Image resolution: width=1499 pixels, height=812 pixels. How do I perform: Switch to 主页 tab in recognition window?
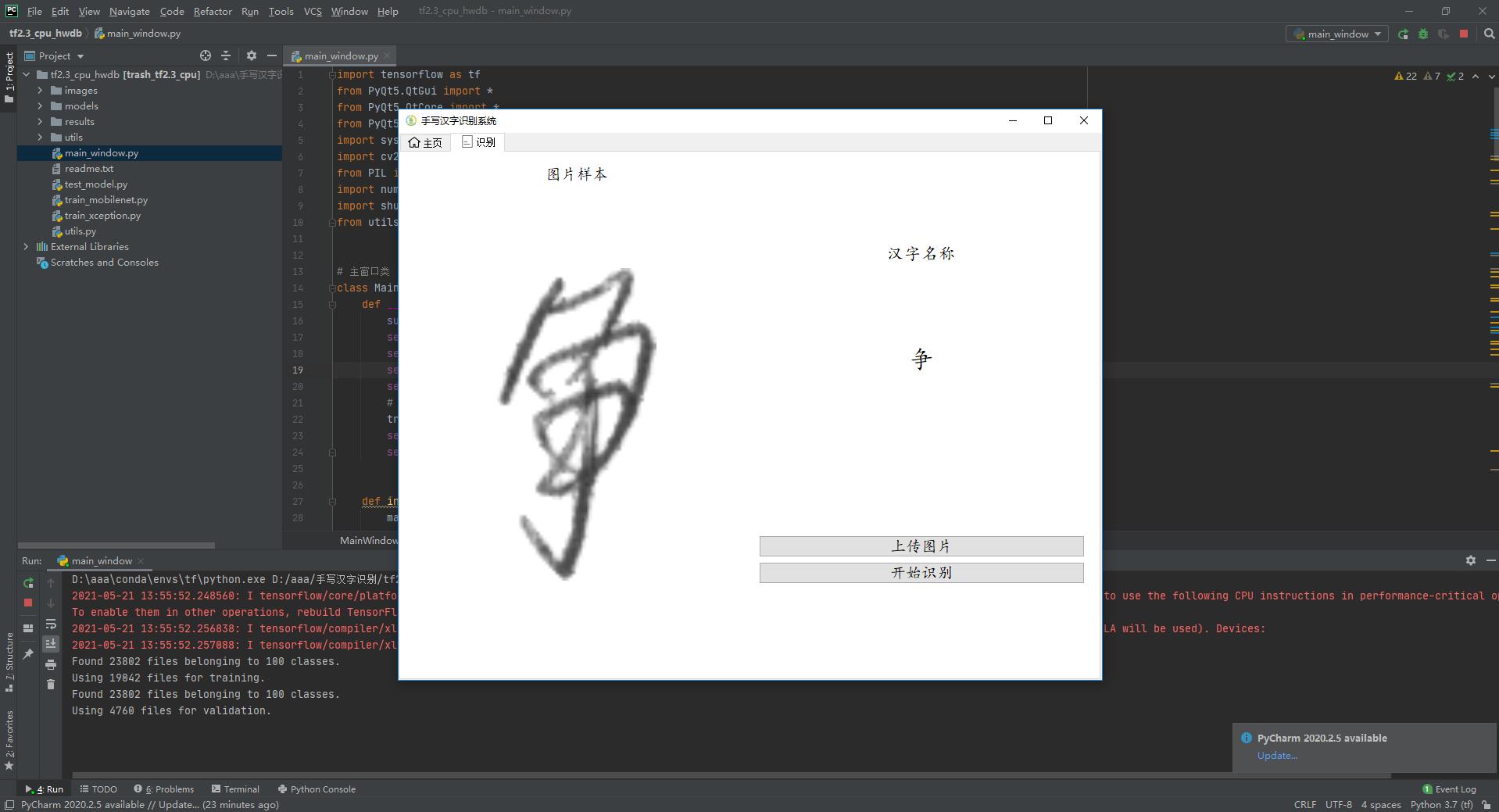pyautogui.click(x=425, y=142)
